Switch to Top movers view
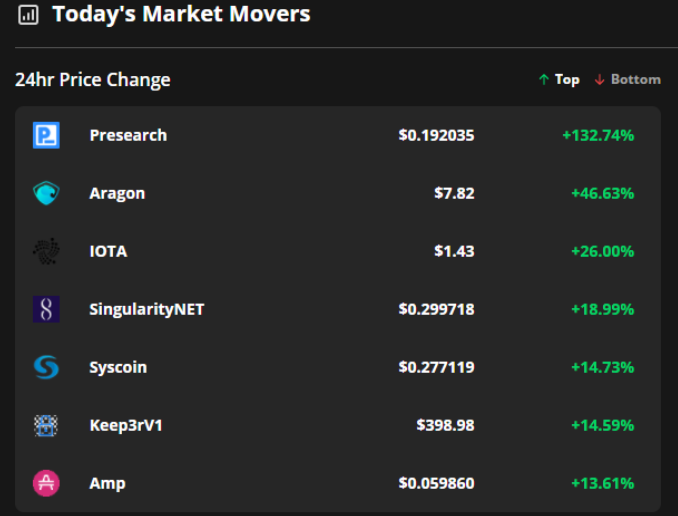Image resolution: width=678 pixels, height=516 pixels. (559, 79)
